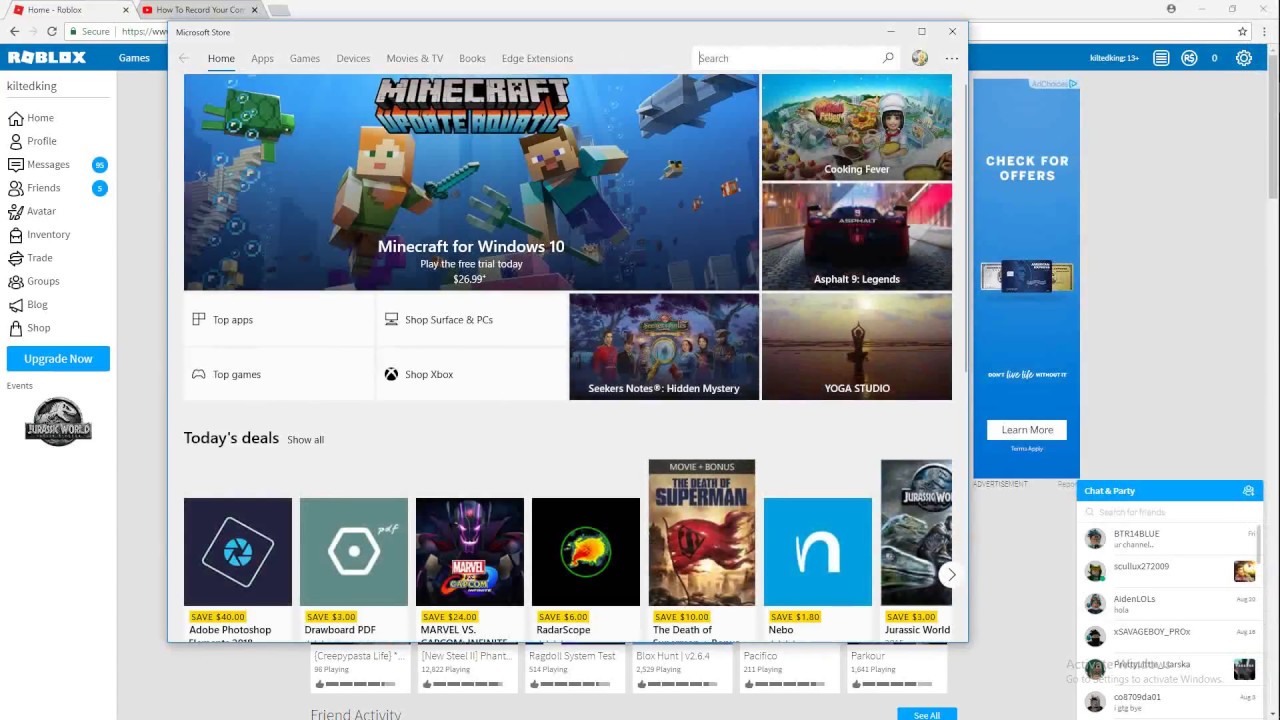
Task: Reload the Chrome page
Action: pyautogui.click(x=52, y=32)
